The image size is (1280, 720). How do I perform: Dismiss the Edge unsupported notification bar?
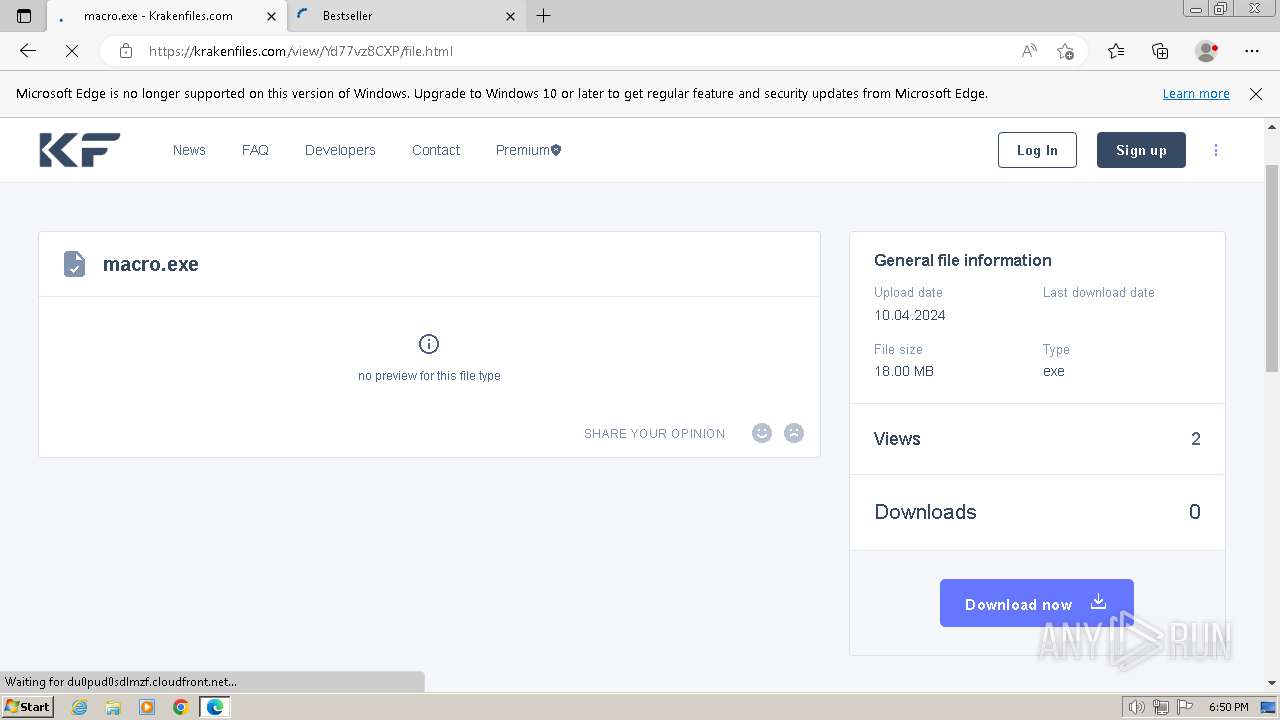[x=1256, y=94]
